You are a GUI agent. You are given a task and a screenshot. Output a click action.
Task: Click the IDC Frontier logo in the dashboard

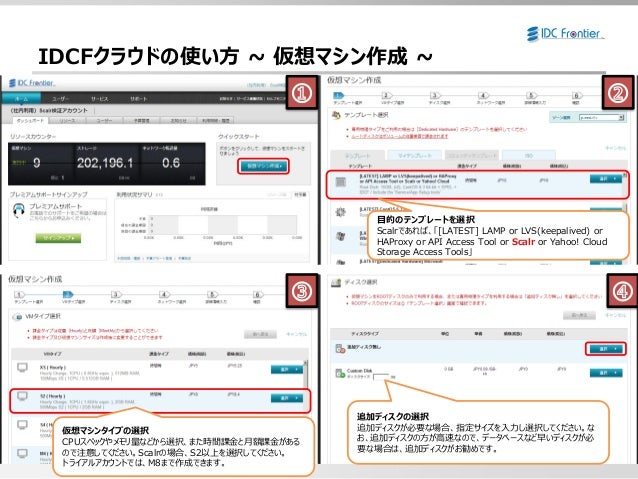(32, 83)
